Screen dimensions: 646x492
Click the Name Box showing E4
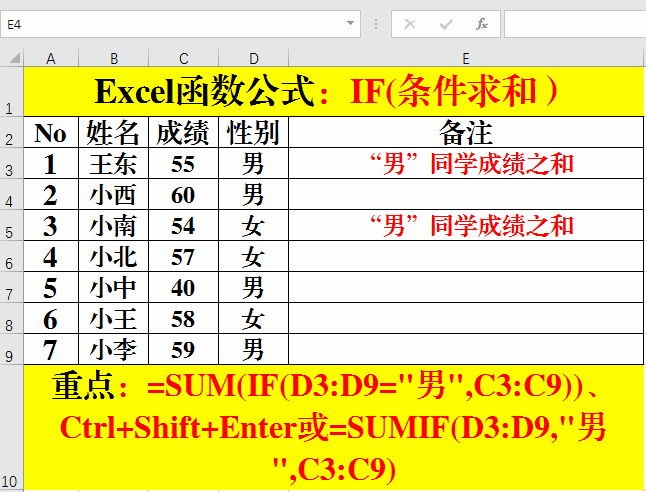(180, 24)
